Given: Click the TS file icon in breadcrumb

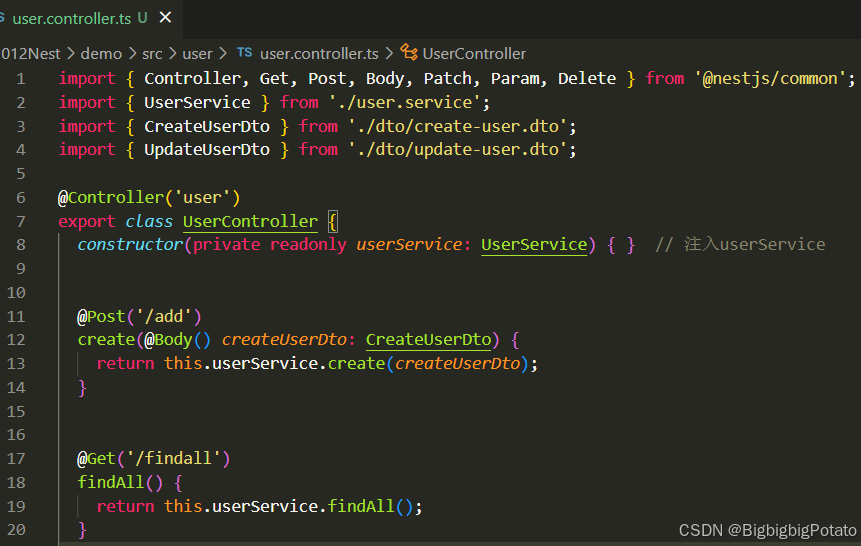Looking at the screenshot, I should coord(244,52).
